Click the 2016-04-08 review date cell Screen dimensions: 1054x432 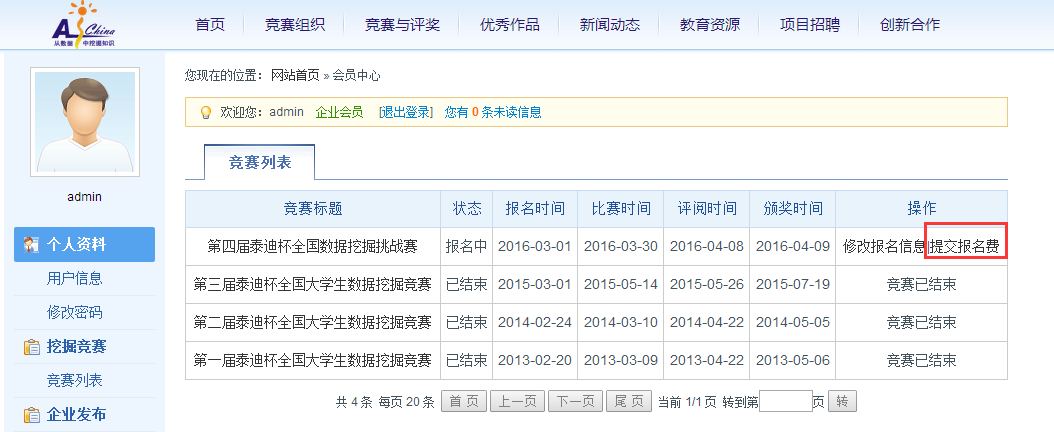(706, 247)
